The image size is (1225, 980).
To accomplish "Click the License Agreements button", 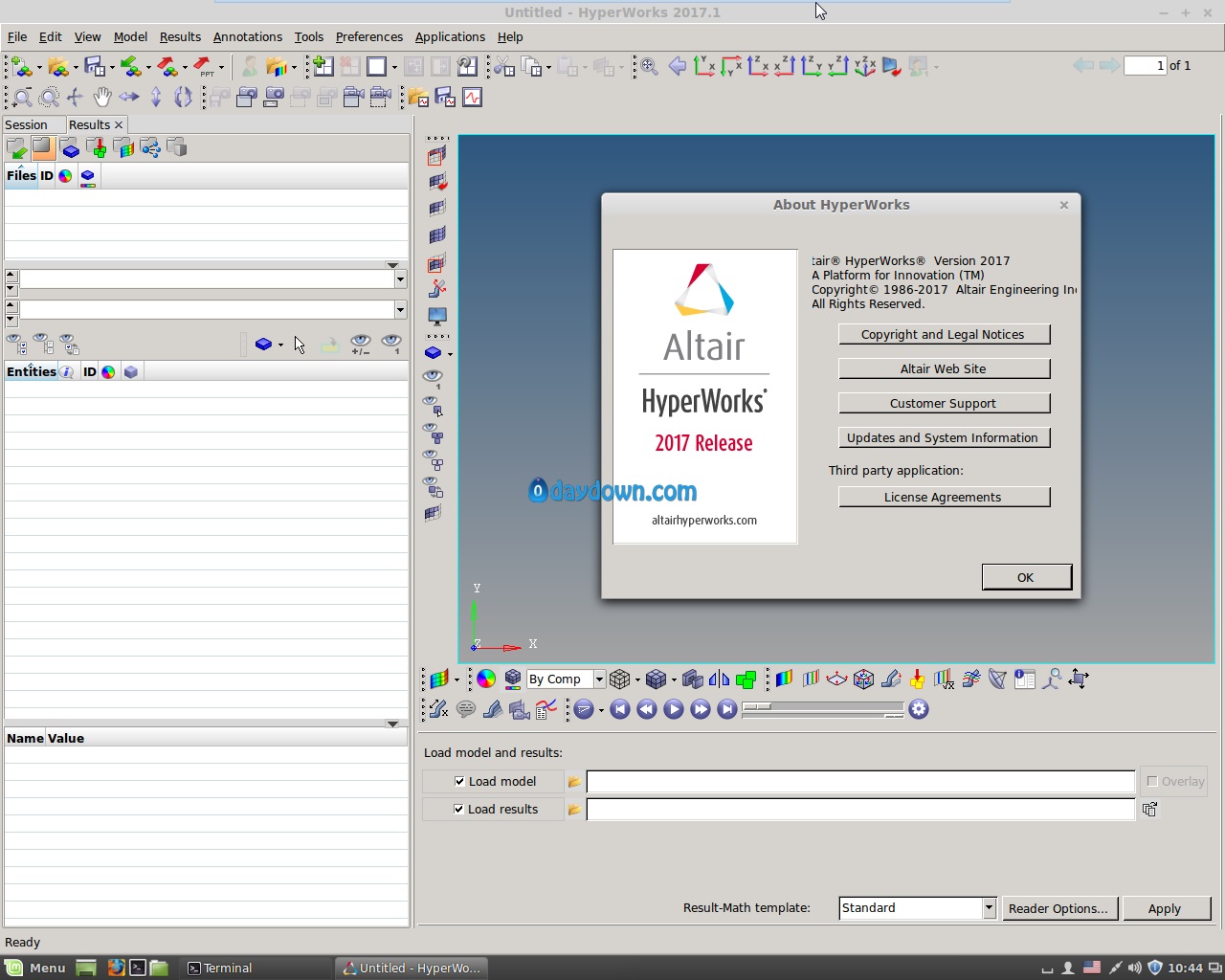I will click(944, 497).
